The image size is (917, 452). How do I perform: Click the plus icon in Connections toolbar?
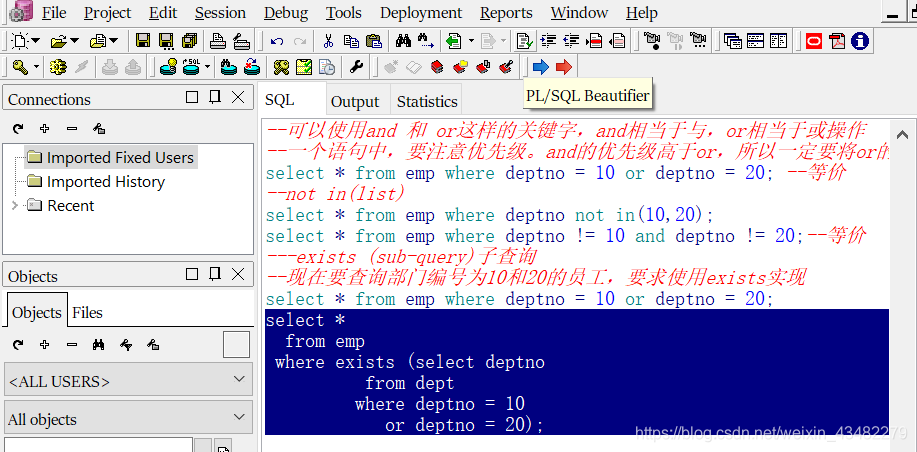[x=44, y=129]
